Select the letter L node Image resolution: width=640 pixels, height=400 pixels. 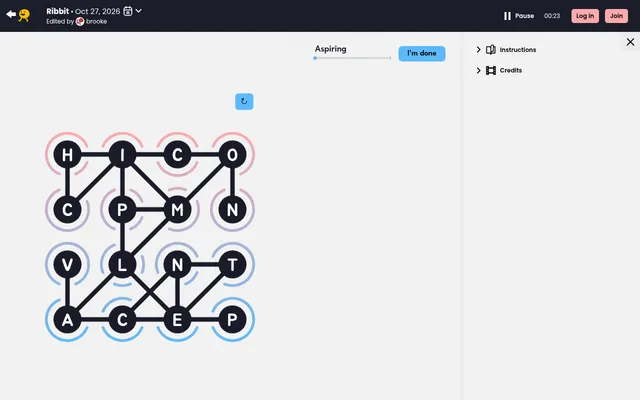pos(122,264)
